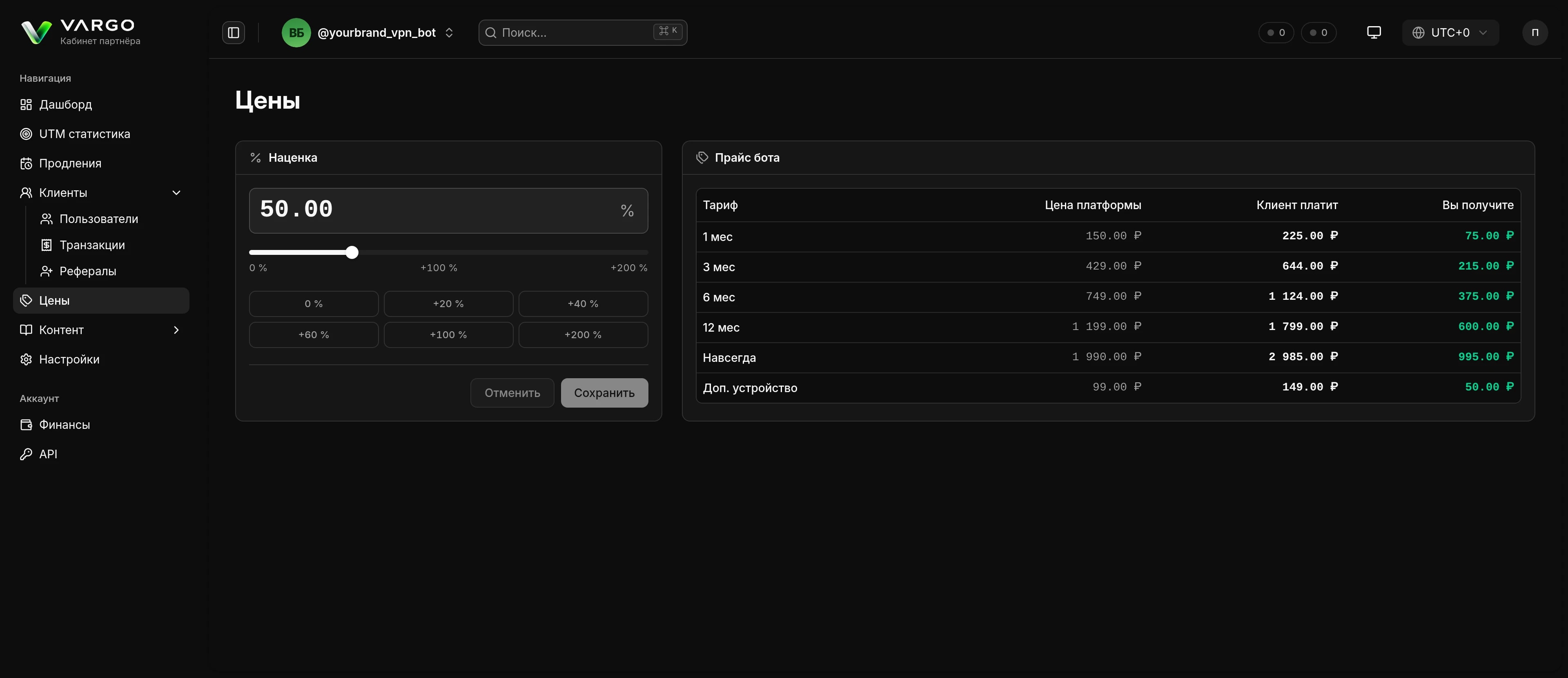Open the Дашборд dashboard icon
Screen dimensions: 1568x678
pyautogui.click(x=26, y=105)
